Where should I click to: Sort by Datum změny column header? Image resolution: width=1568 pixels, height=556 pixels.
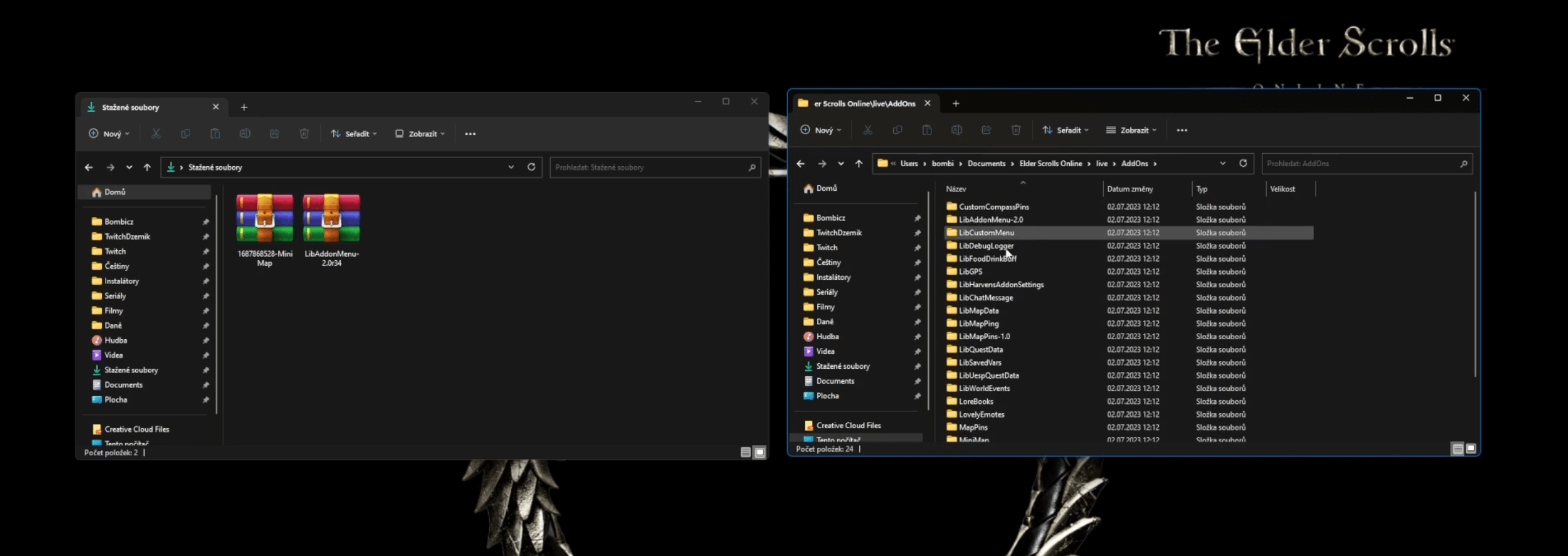(1147, 189)
